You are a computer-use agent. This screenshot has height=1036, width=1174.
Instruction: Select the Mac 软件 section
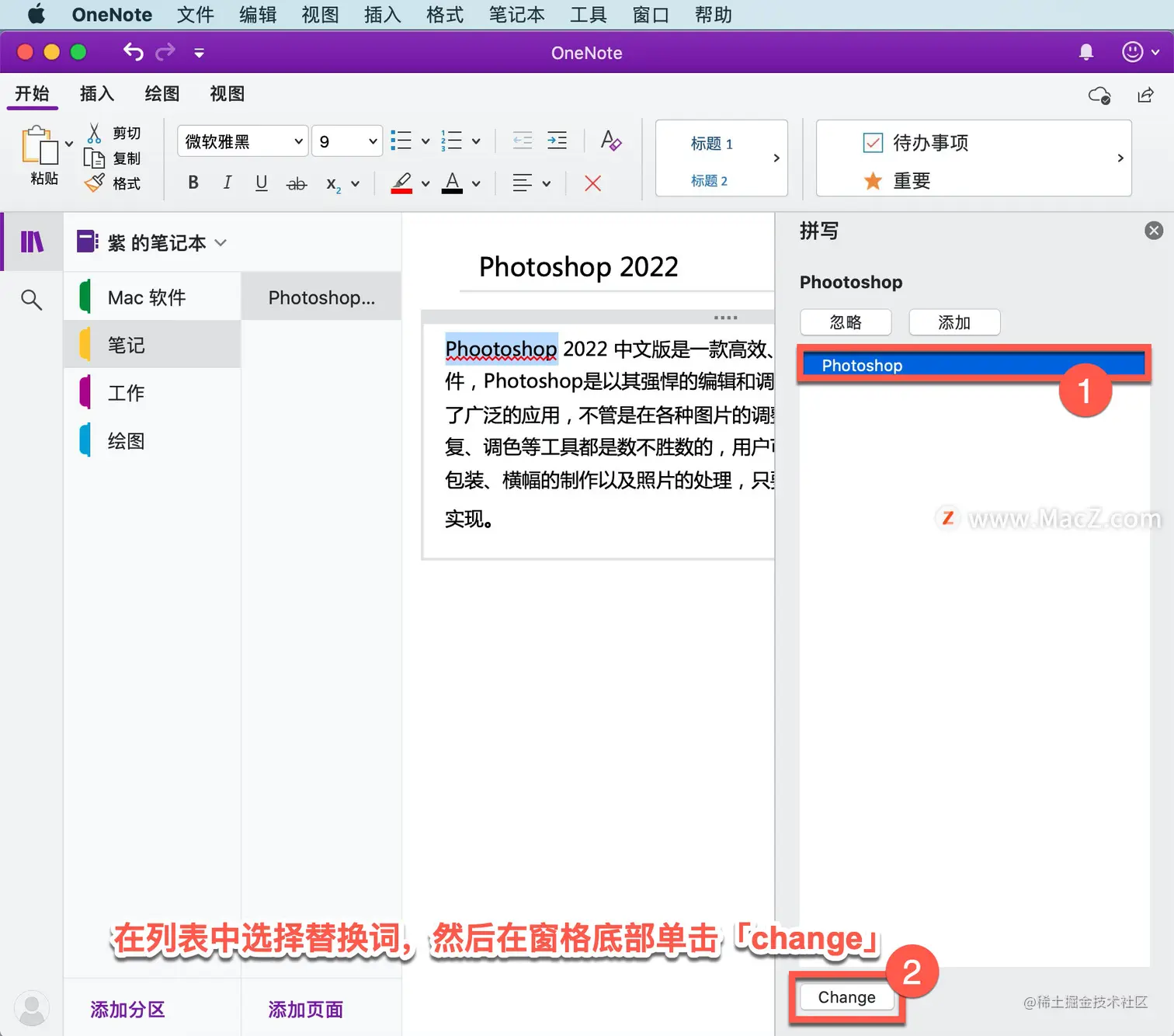pyautogui.click(x=152, y=297)
